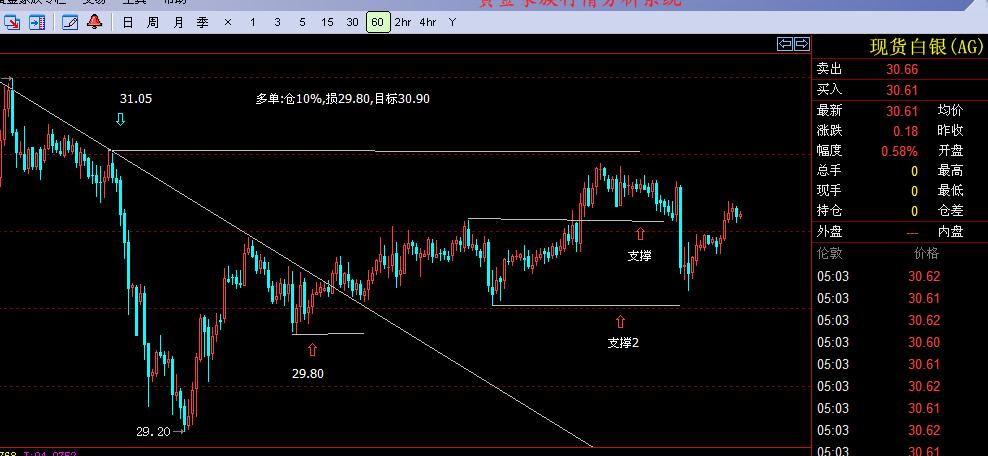Click the right arrow button above chart
The image size is (988, 456).
tap(801, 43)
